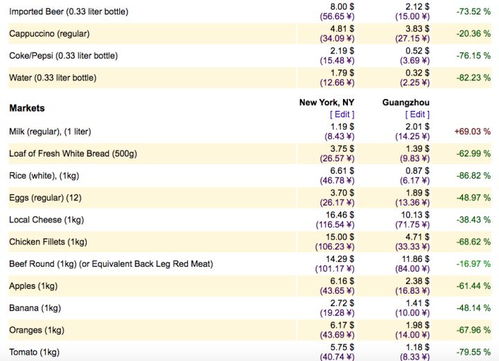This screenshot has width=499, height=361.
Task: Click the Cappuccino (regular) row label
Action: 49,34
